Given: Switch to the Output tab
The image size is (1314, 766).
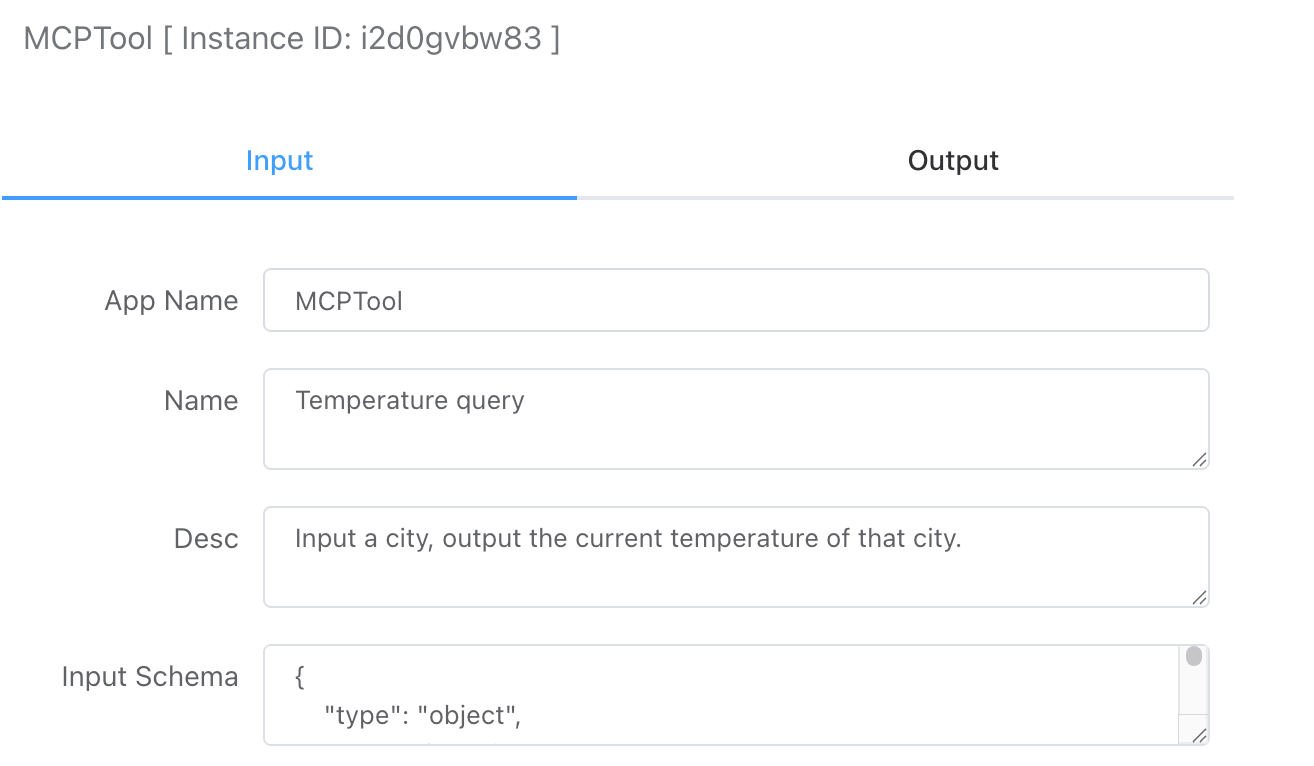Looking at the screenshot, I should (952, 161).
